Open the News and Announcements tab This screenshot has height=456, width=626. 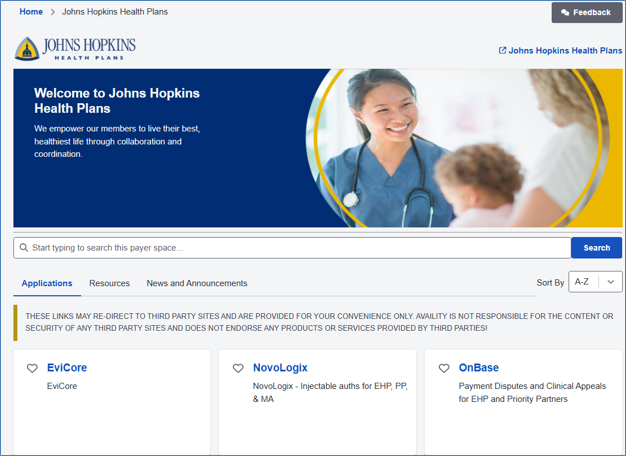point(197,283)
